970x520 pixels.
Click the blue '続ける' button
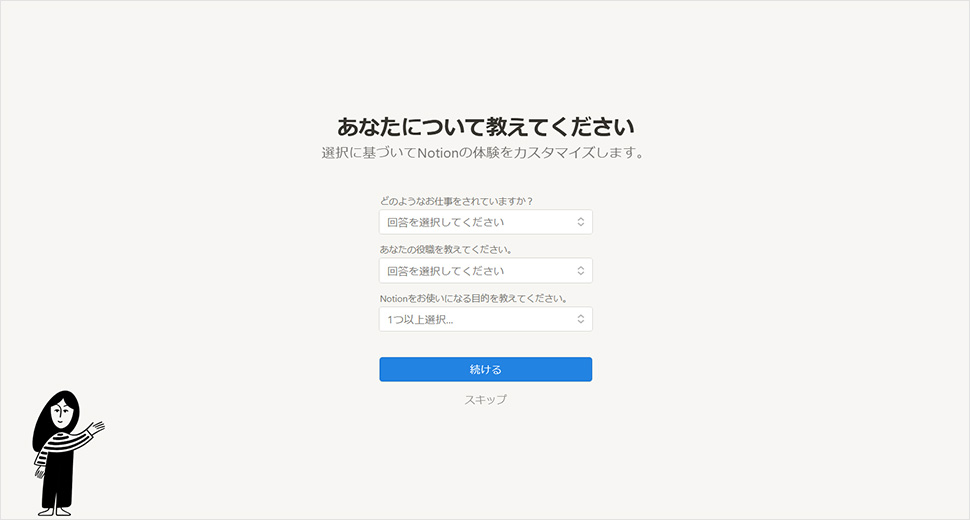tap(486, 369)
